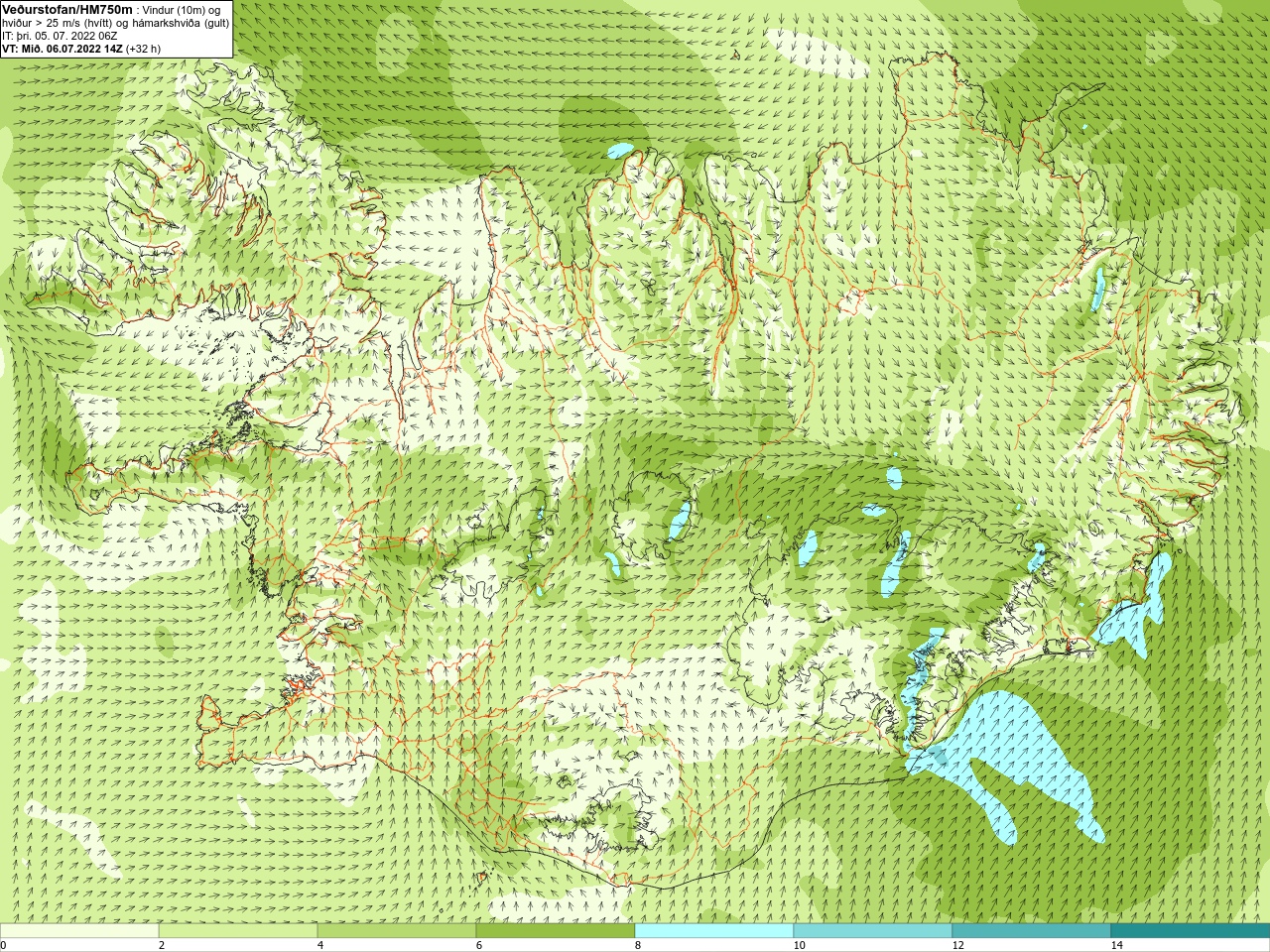Click the 0–2 m/s palest legend swatch

[79, 931]
